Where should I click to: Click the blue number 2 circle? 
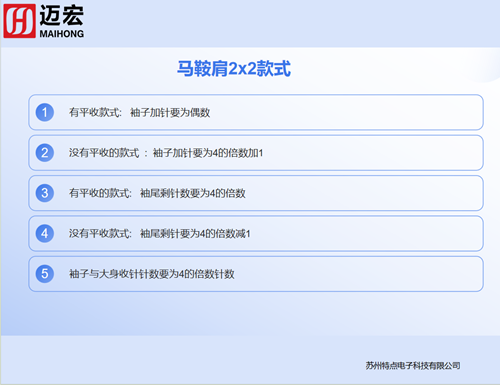point(45,153)
